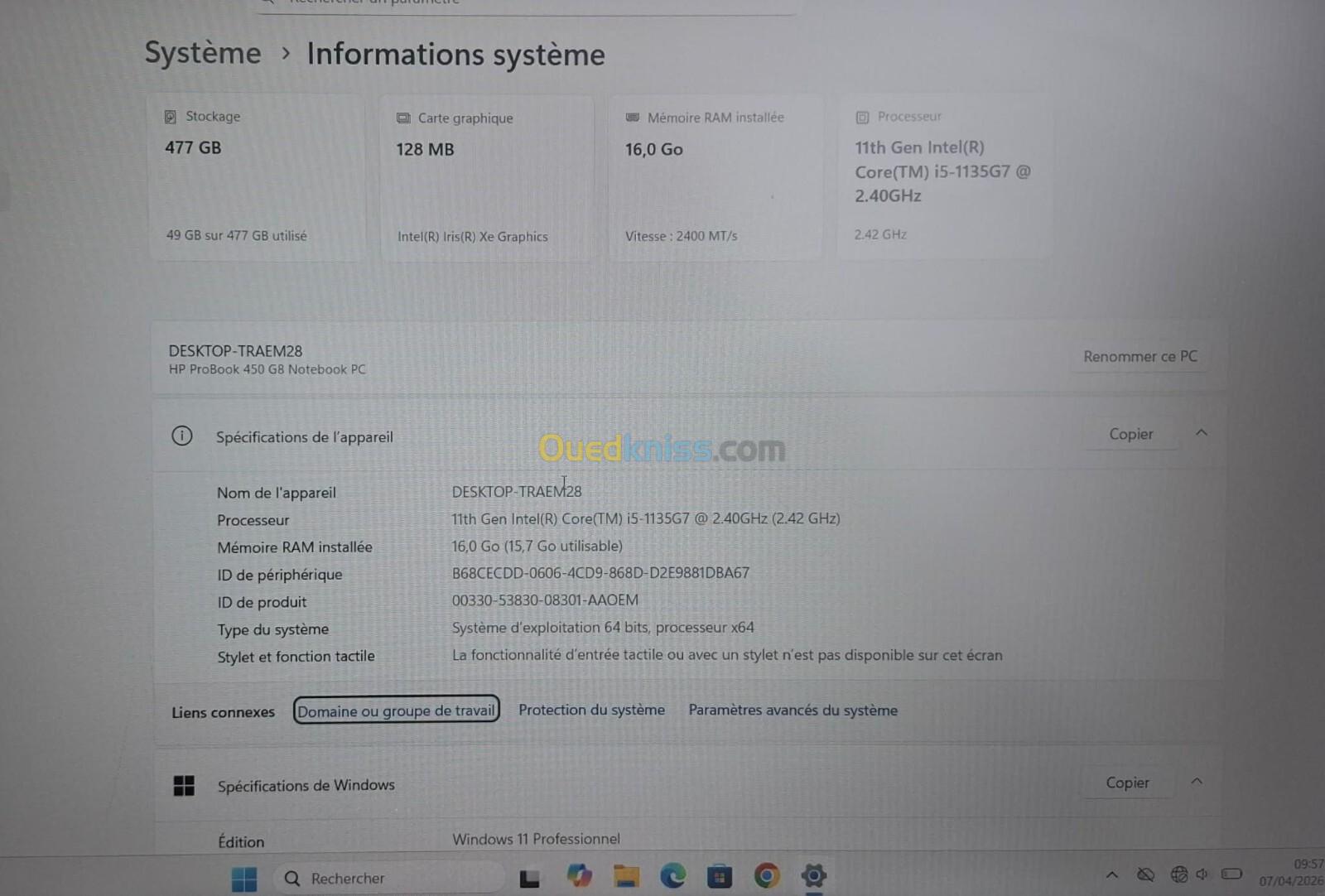Select ID de périphérique value B68CECDD-0606-4CD9-868D-D2E9881DBA67
This screenshot has height=896, width=1325.
coord(600,572)
